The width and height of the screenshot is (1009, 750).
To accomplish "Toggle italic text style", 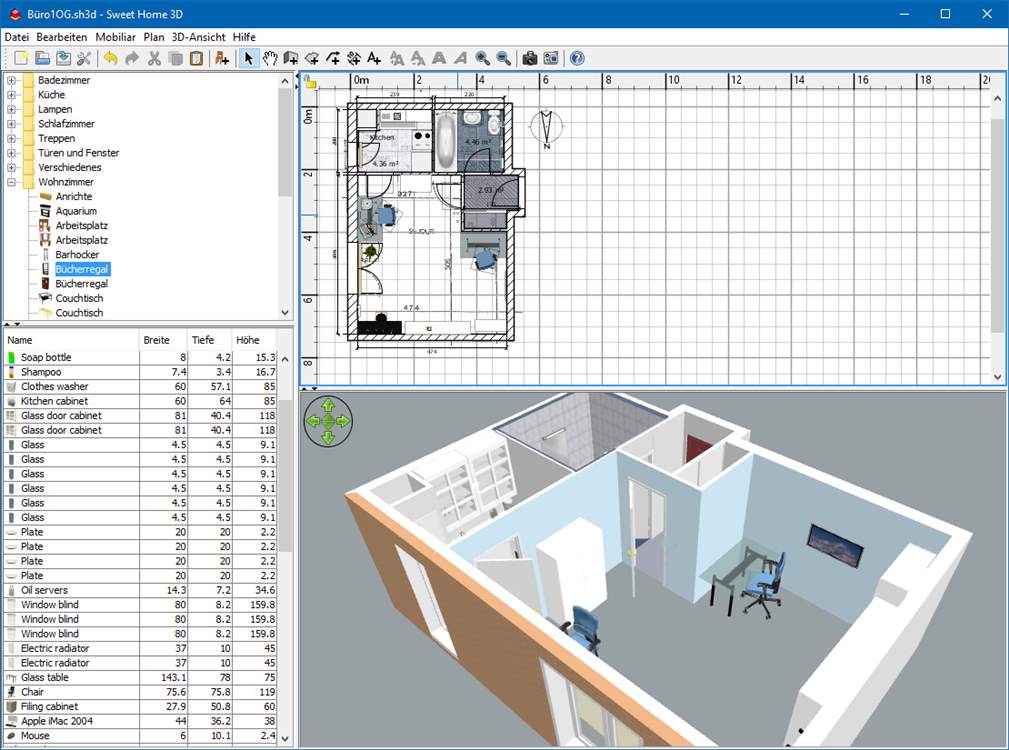I will (460, 59).
